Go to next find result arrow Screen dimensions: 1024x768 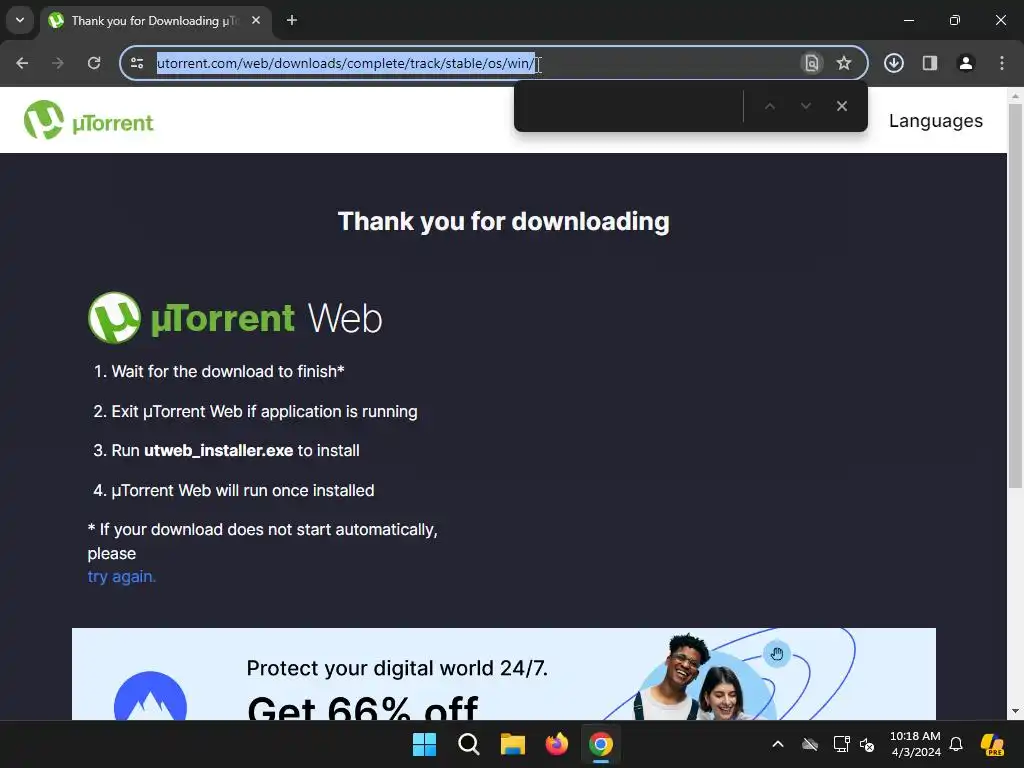[806, 106]
